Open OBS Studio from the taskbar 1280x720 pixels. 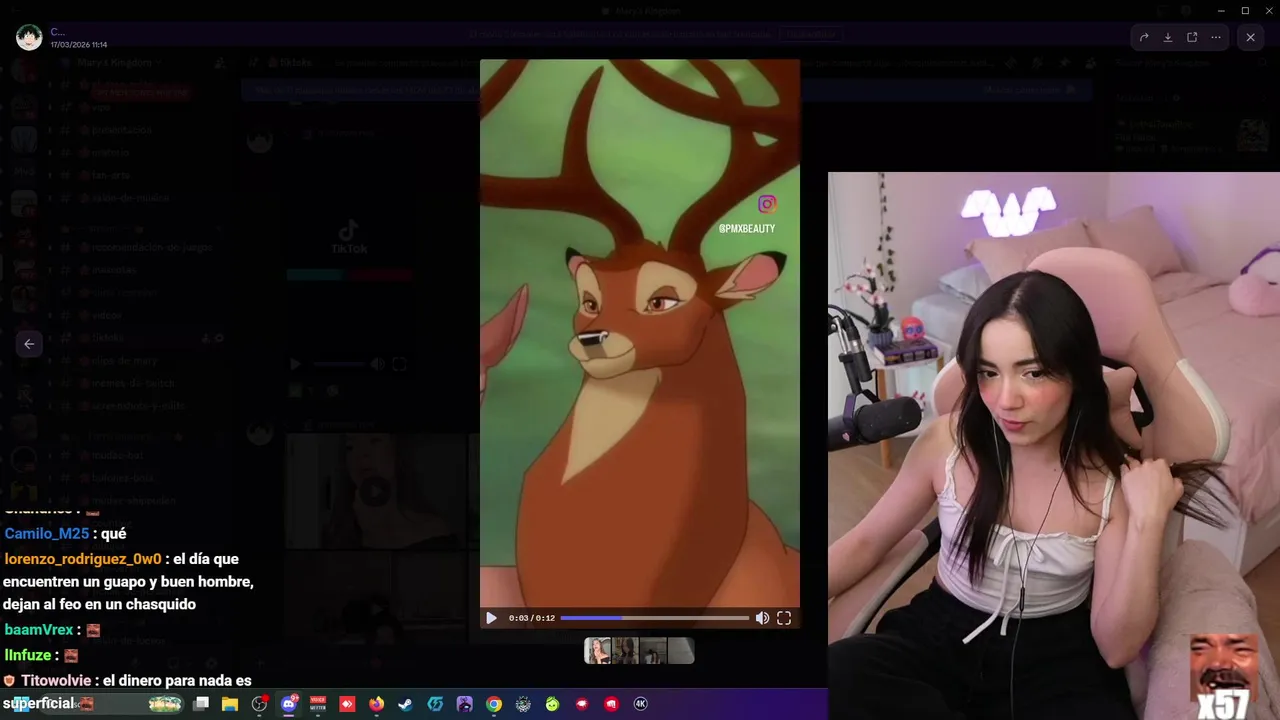pos(259,704)
